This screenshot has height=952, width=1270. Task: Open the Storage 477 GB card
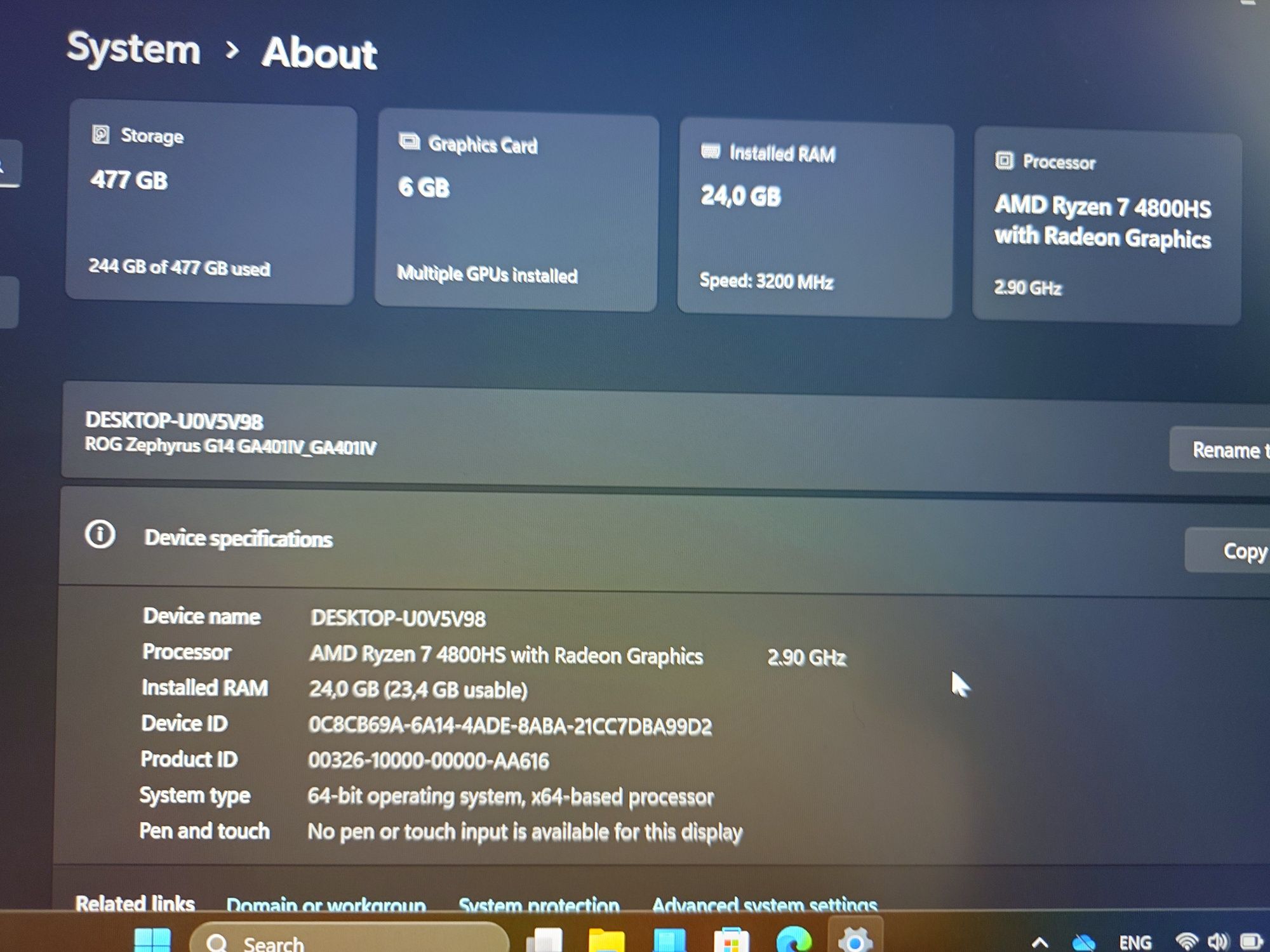point(211,203)
